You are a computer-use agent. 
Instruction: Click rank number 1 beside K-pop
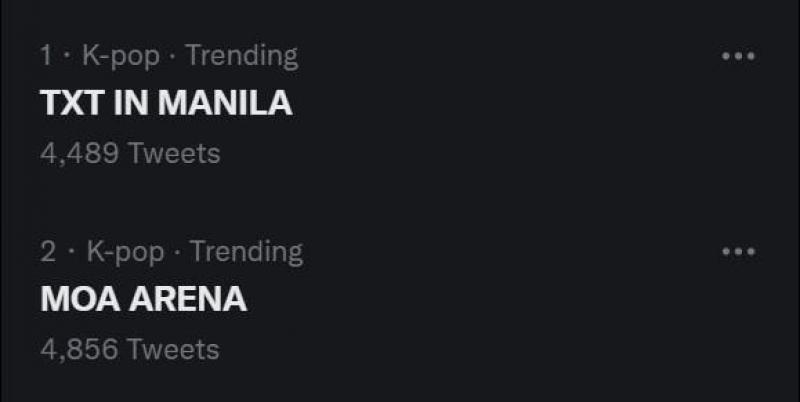click(x=46, y=56)
